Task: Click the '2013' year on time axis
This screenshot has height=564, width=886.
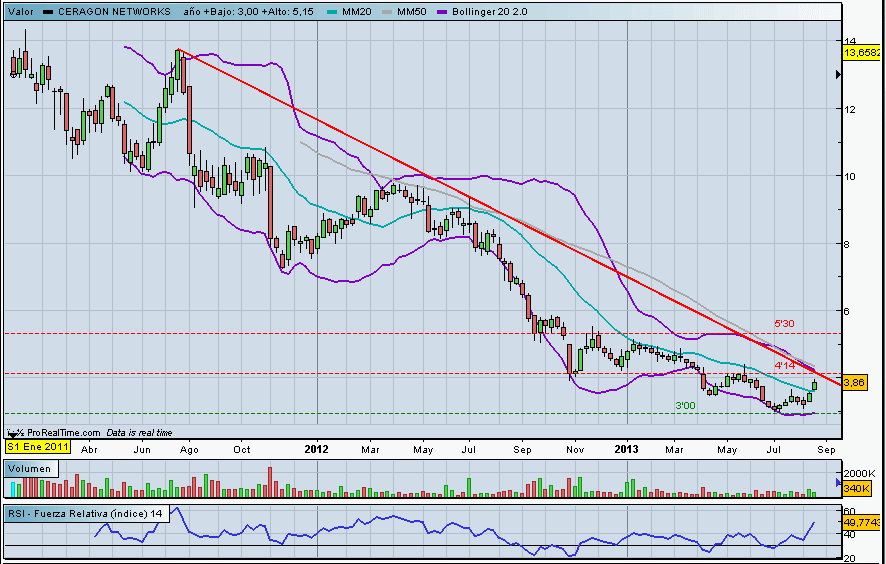Action: (627, 449)
